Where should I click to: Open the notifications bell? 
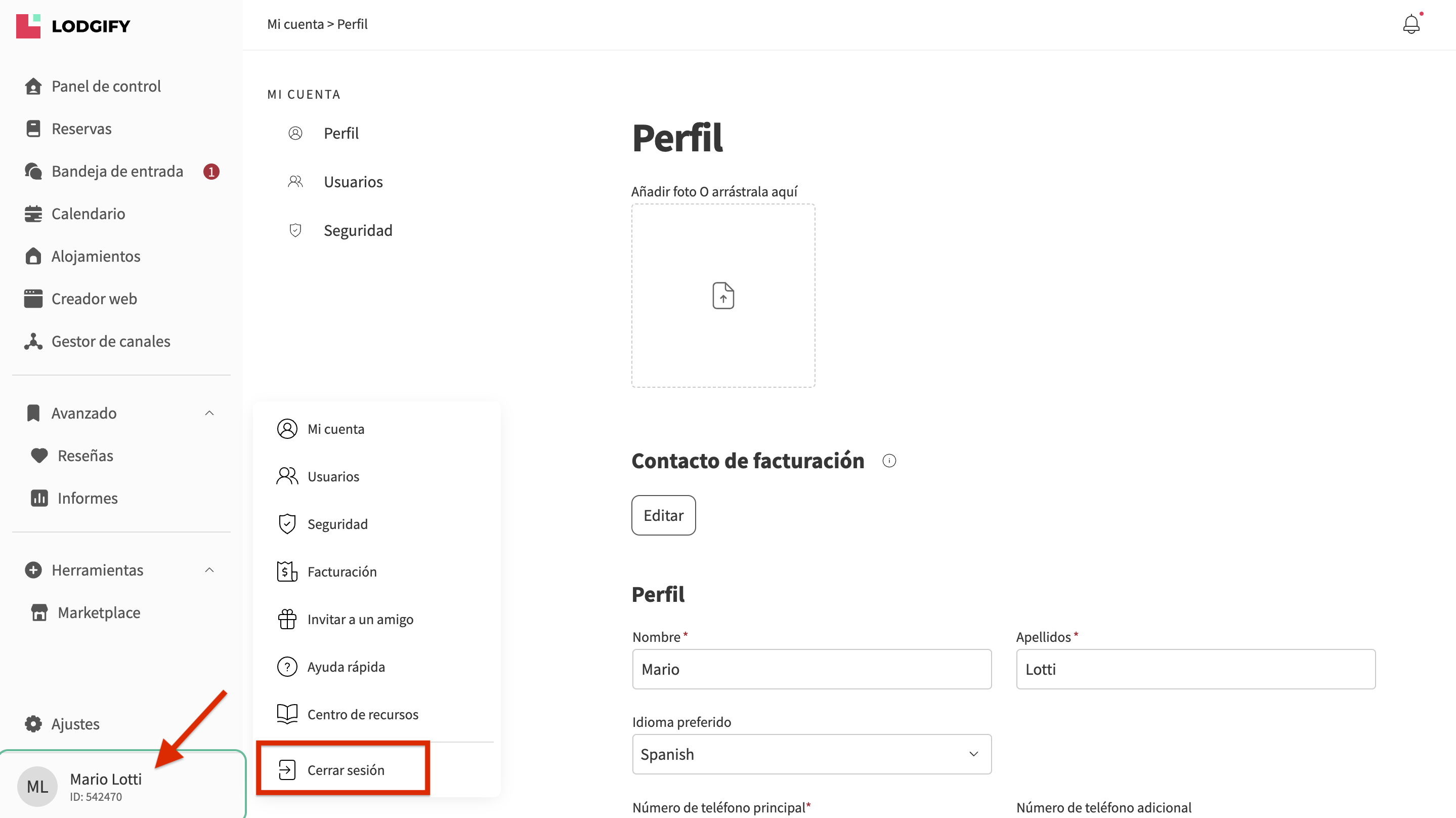coord(1411,24)
